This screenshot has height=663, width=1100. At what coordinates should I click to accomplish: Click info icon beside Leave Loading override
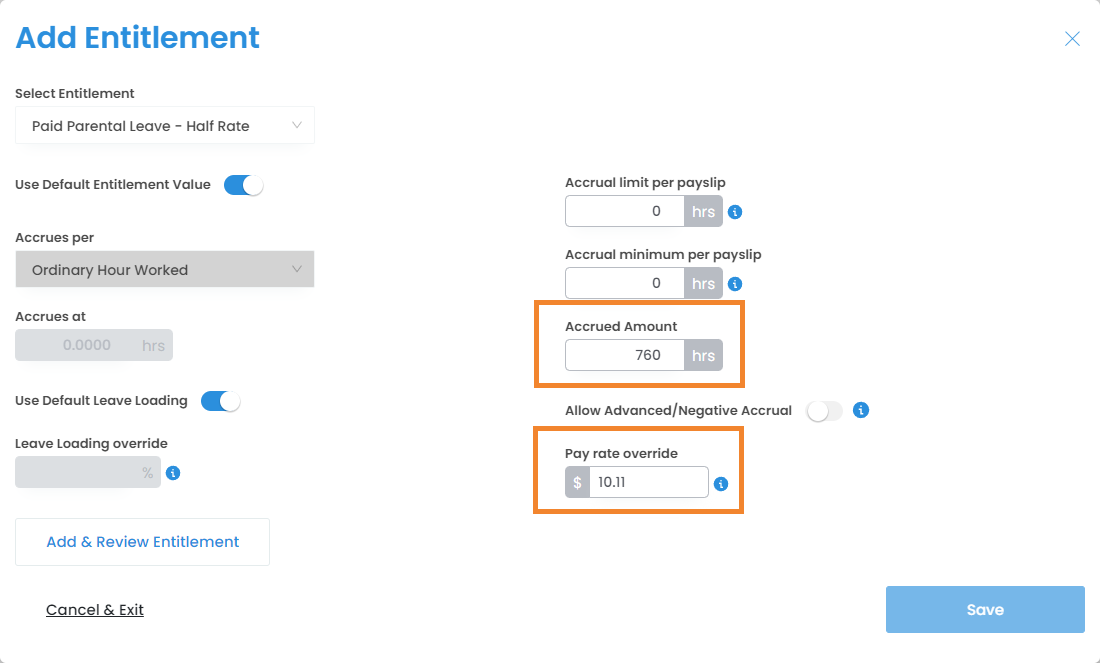click(x=173, y=473)
